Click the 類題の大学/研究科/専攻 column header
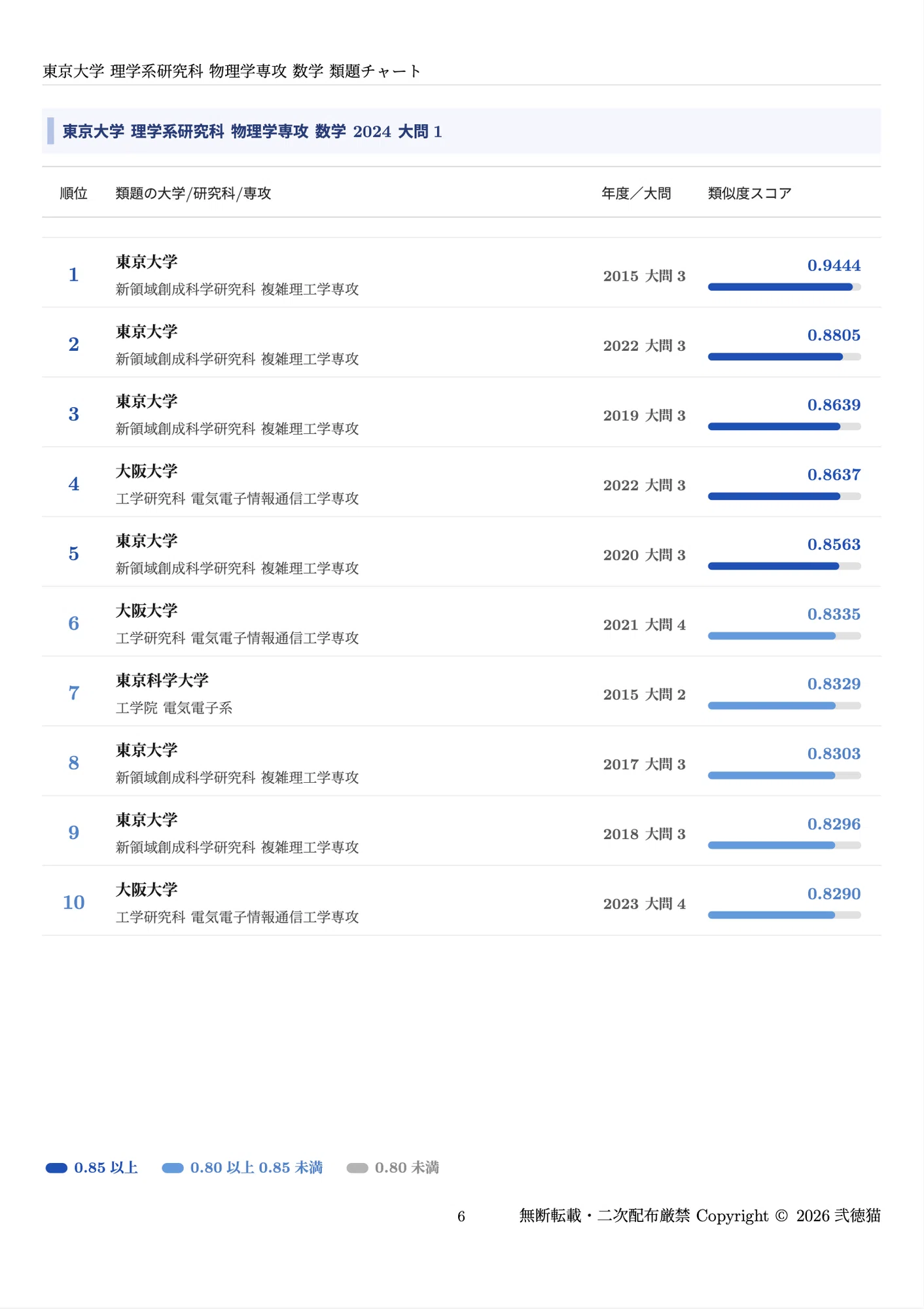924x1309 pixels. (193, 193)
